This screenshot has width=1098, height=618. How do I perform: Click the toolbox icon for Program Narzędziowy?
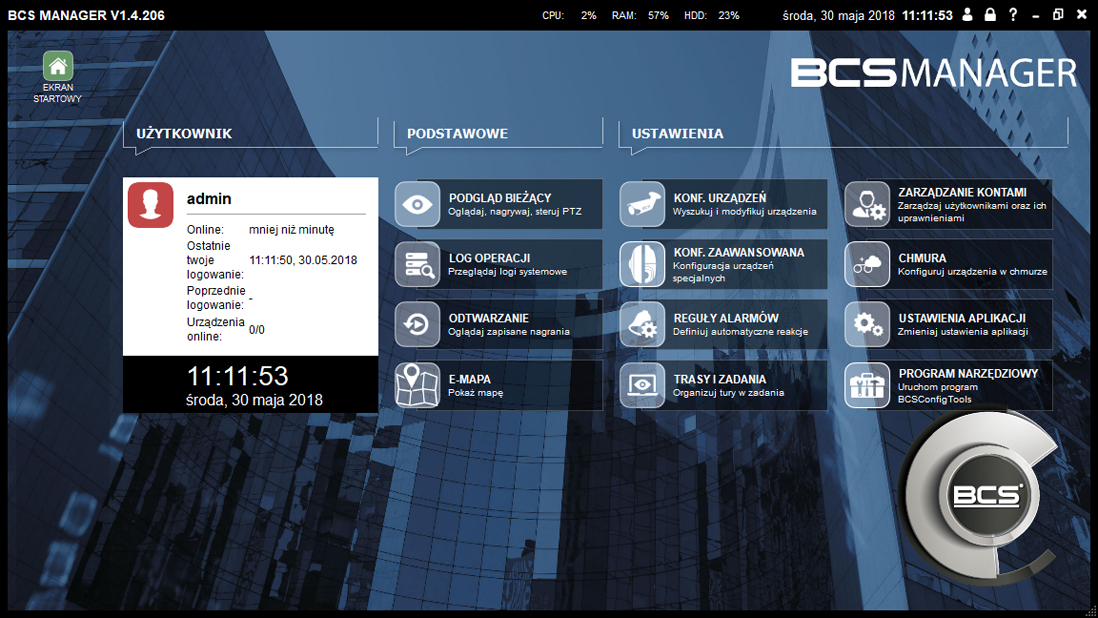[x=867, y=386]
